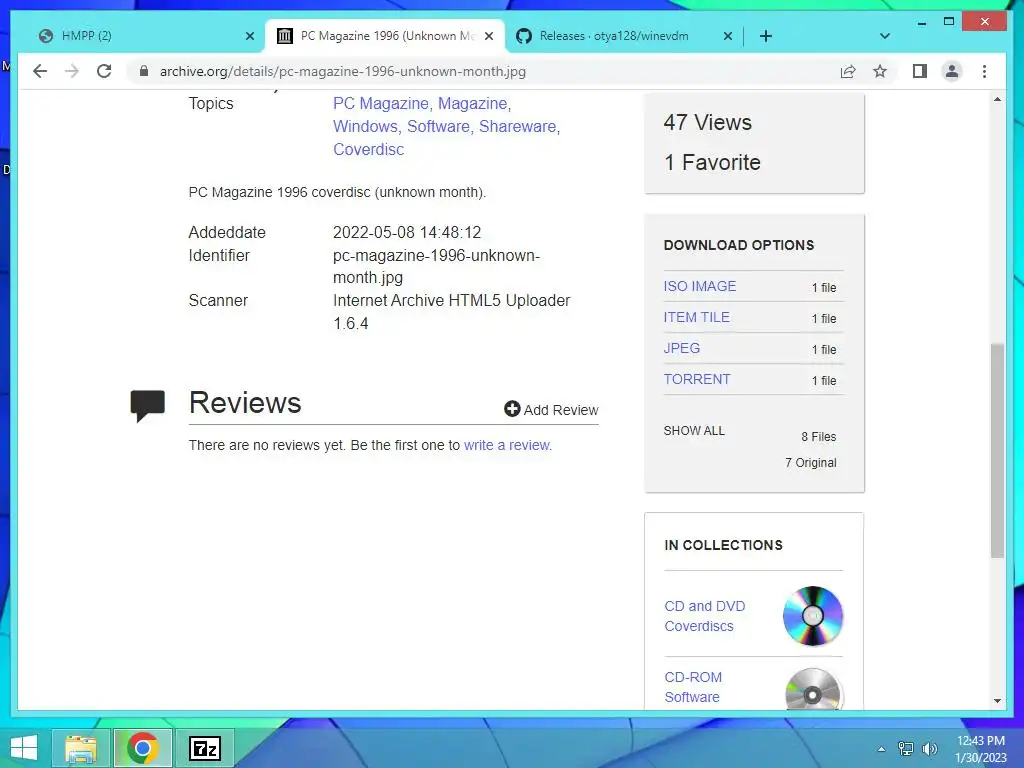Click the '7 Original' count text
This screenshot has width=1024, height=768.
(810, 462)
